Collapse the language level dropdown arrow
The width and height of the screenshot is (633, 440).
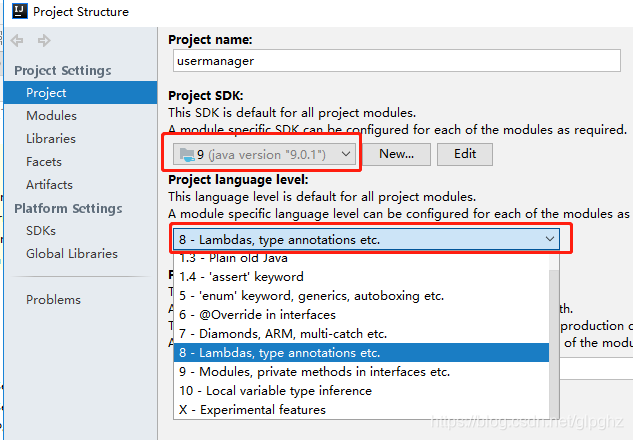point(549,239)
